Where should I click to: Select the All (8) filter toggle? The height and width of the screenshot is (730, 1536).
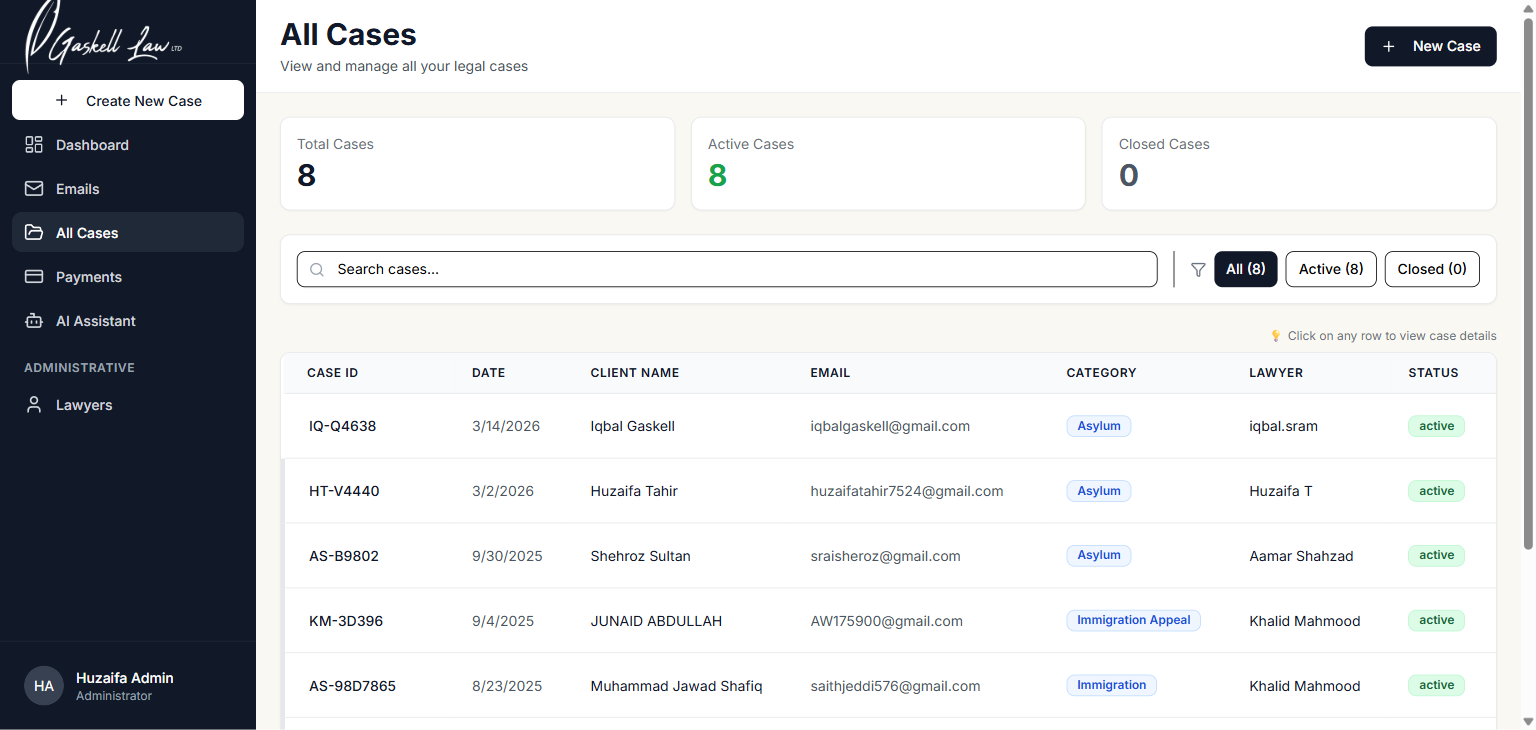[1245, 269]
